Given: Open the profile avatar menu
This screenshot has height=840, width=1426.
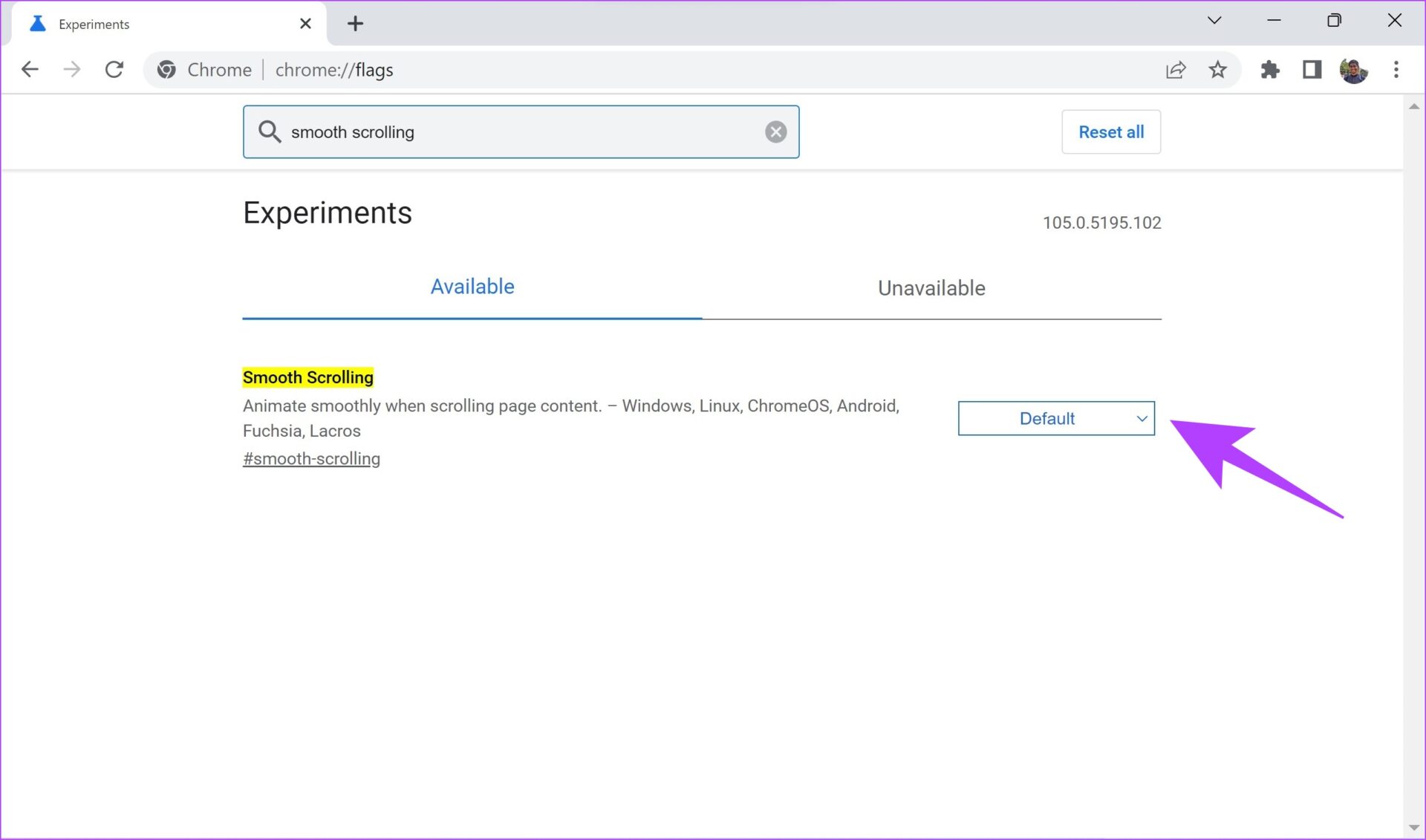Looking at the screenshot, I should 1354,70.
